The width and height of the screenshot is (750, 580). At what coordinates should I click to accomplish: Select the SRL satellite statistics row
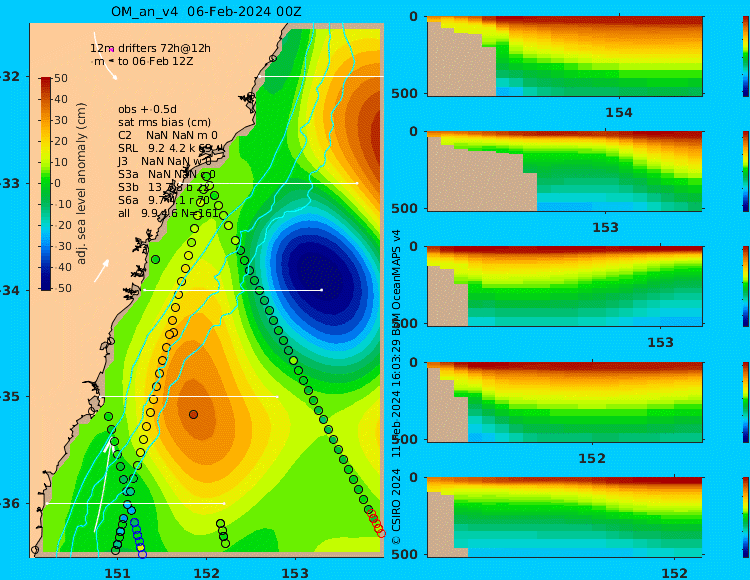coord(170,148)
